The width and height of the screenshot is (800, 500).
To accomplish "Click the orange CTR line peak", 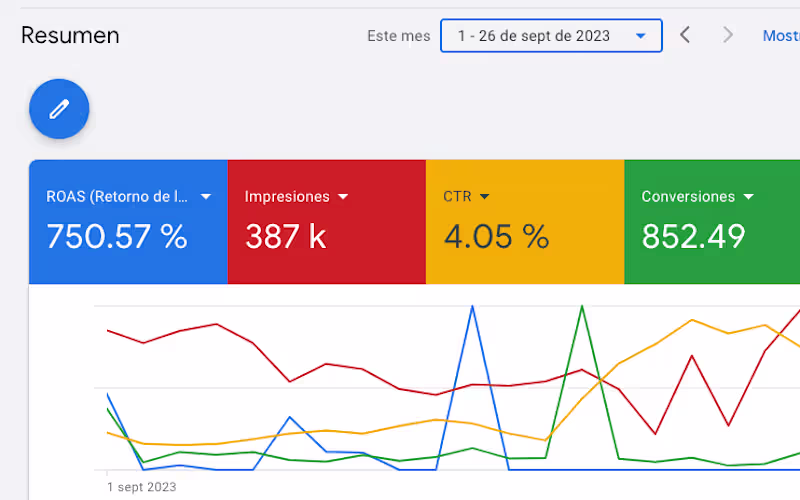I will pos(692,320).
